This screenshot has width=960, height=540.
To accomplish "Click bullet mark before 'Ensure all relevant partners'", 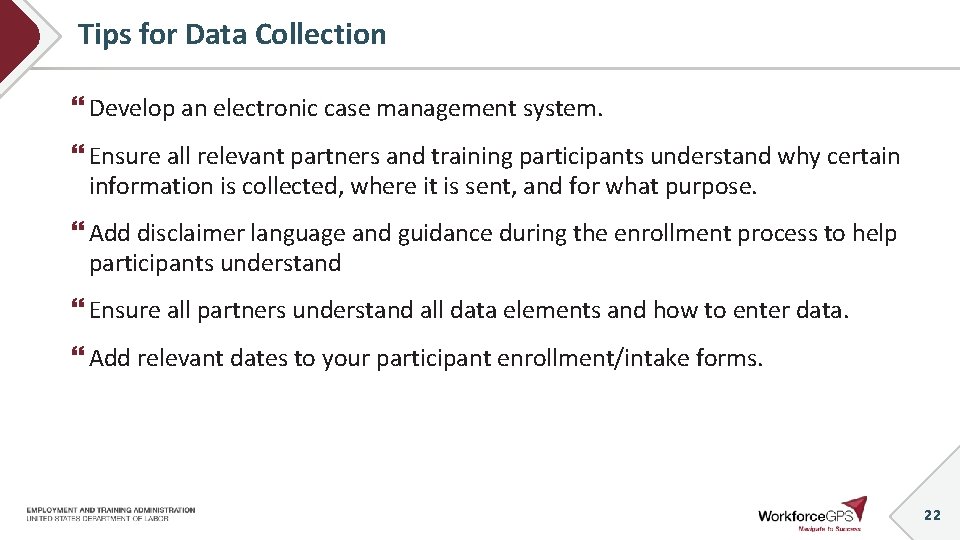I will 78,149.
